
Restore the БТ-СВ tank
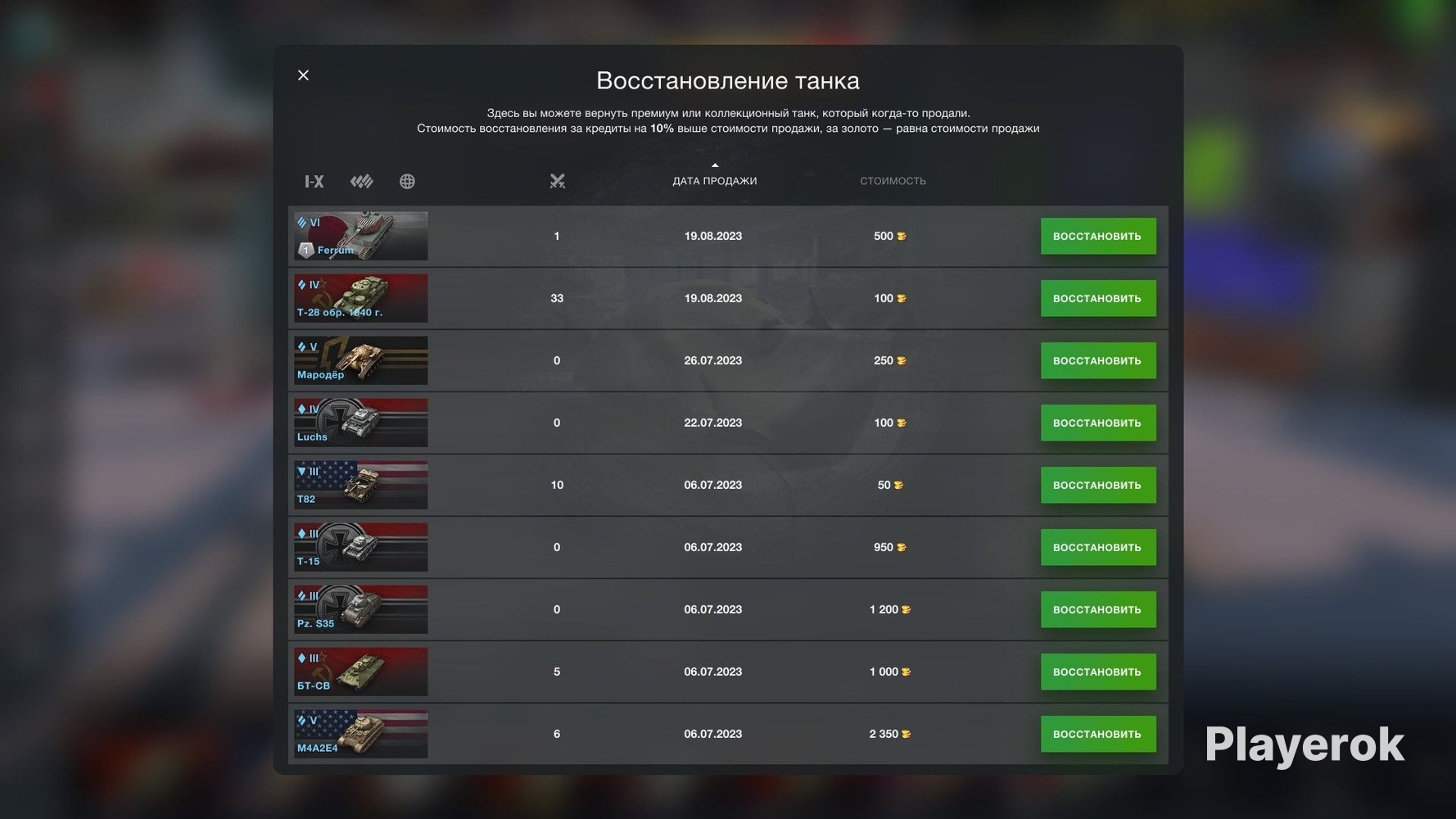1098,672
